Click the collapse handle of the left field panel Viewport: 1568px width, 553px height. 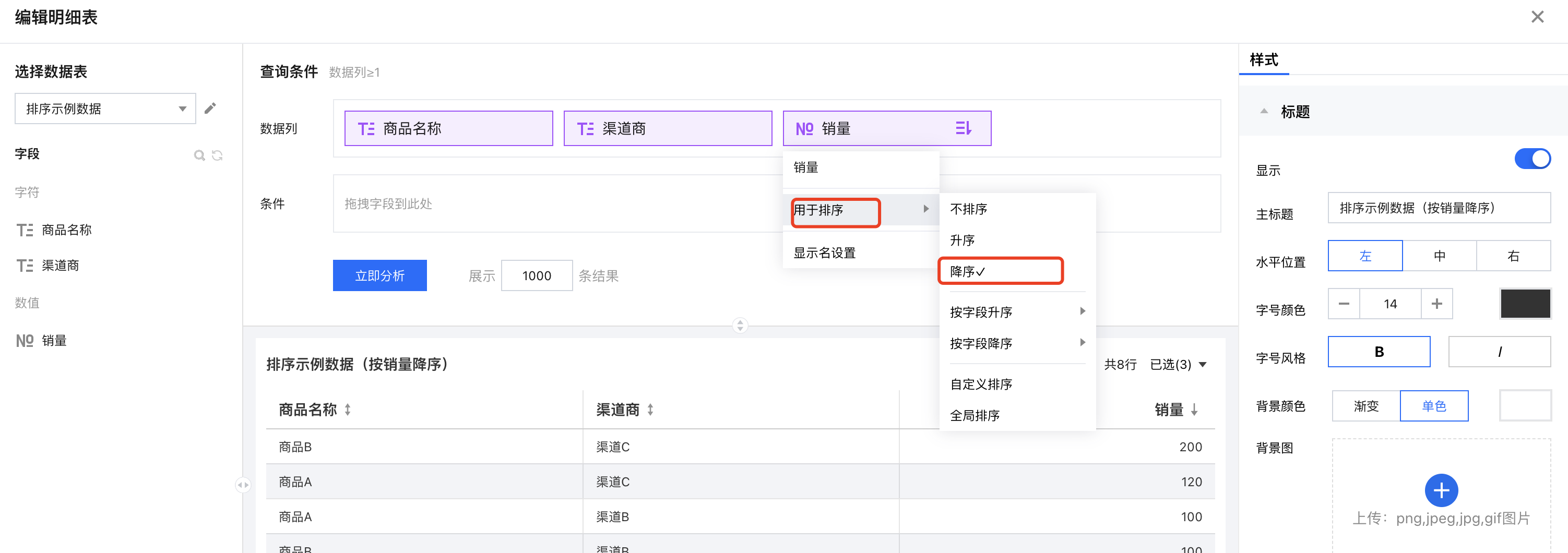[x=243, y=485]
